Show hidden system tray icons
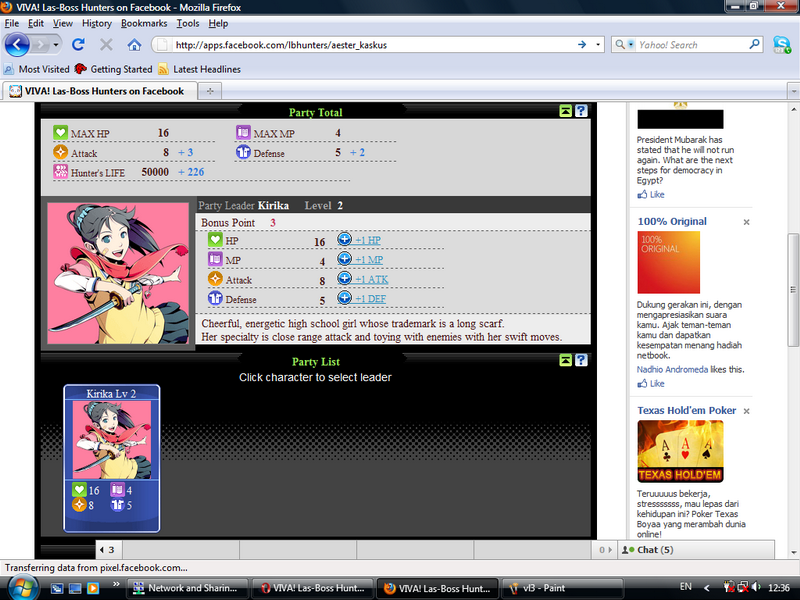800x600 pixels. [707, 588]
